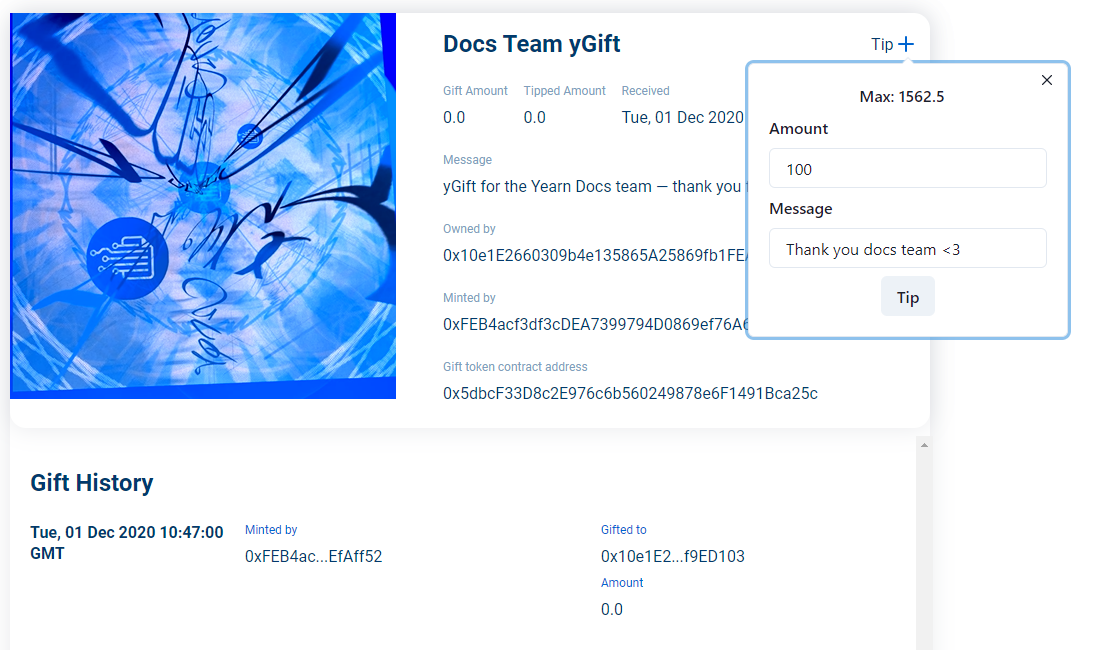
Task: Click the plus icon next to Tip
Action: click(x=906, y=44)
